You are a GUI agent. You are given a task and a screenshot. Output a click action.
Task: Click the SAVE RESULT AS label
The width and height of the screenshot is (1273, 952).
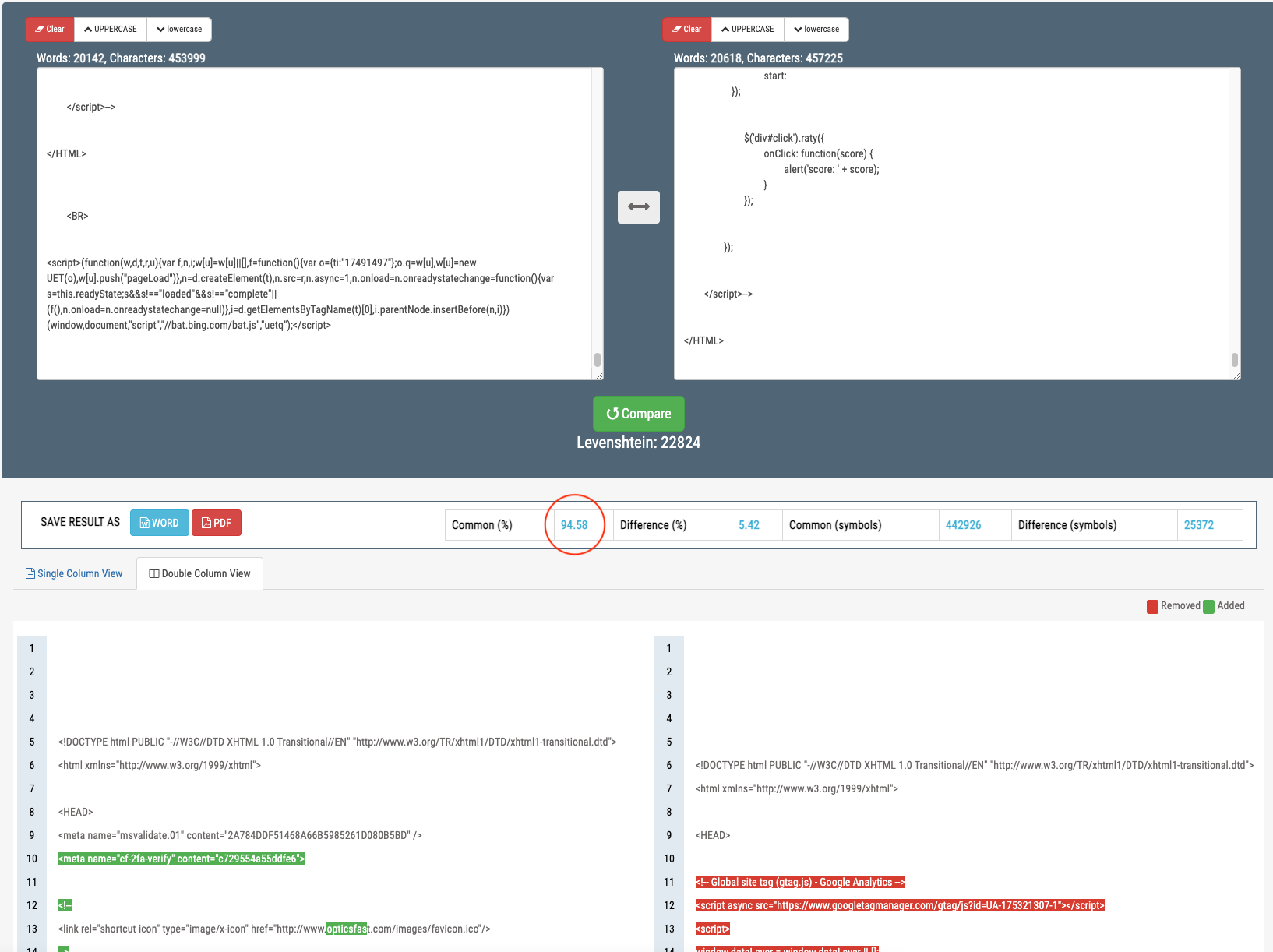pyautogui.click(x=80, y=522)
